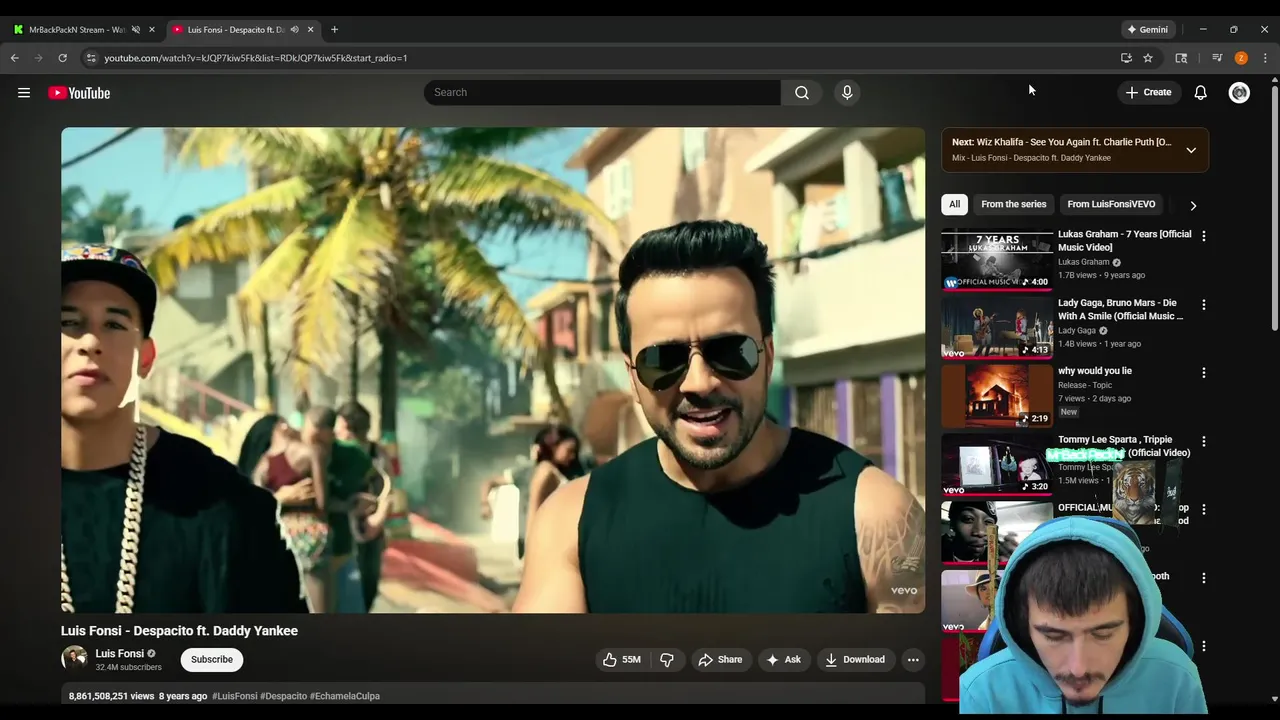Open the YouTube guide hamburger menu
The width and height of the screenshot is (1280, 720).
point(24,93)
